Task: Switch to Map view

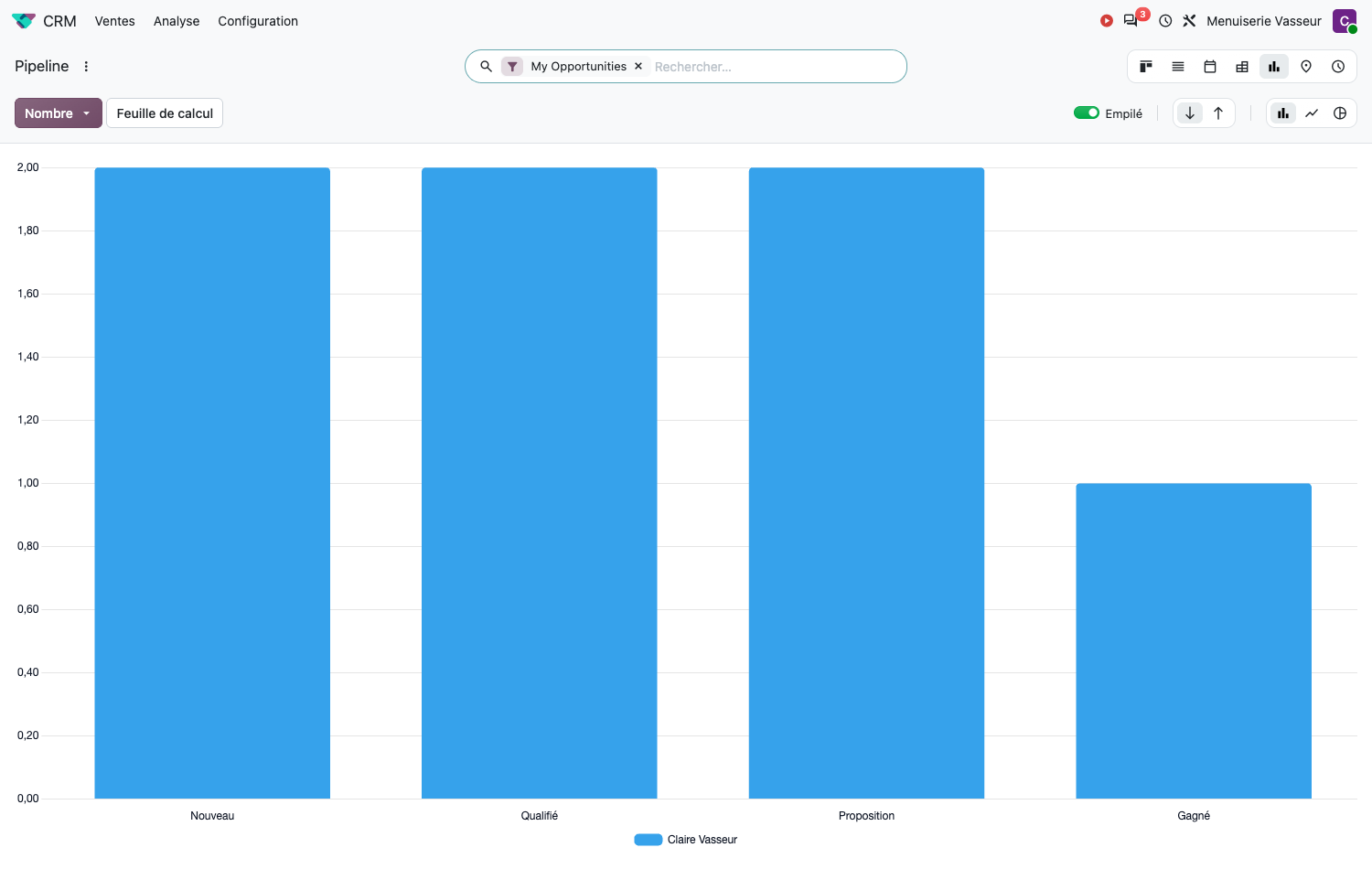Action: (x=1306, y=66)
